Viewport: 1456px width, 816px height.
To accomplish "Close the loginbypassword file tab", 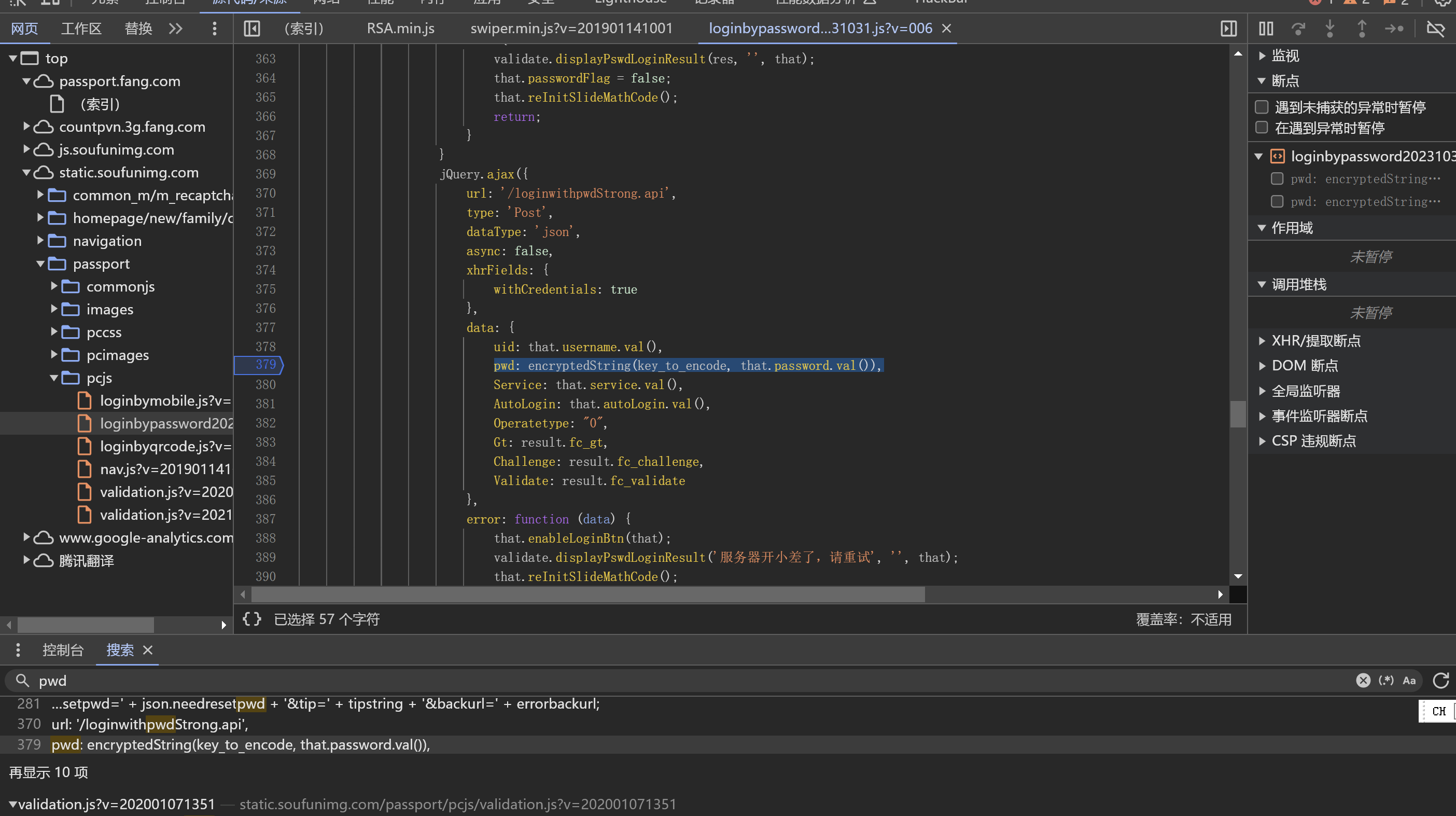I will [947, 29].
